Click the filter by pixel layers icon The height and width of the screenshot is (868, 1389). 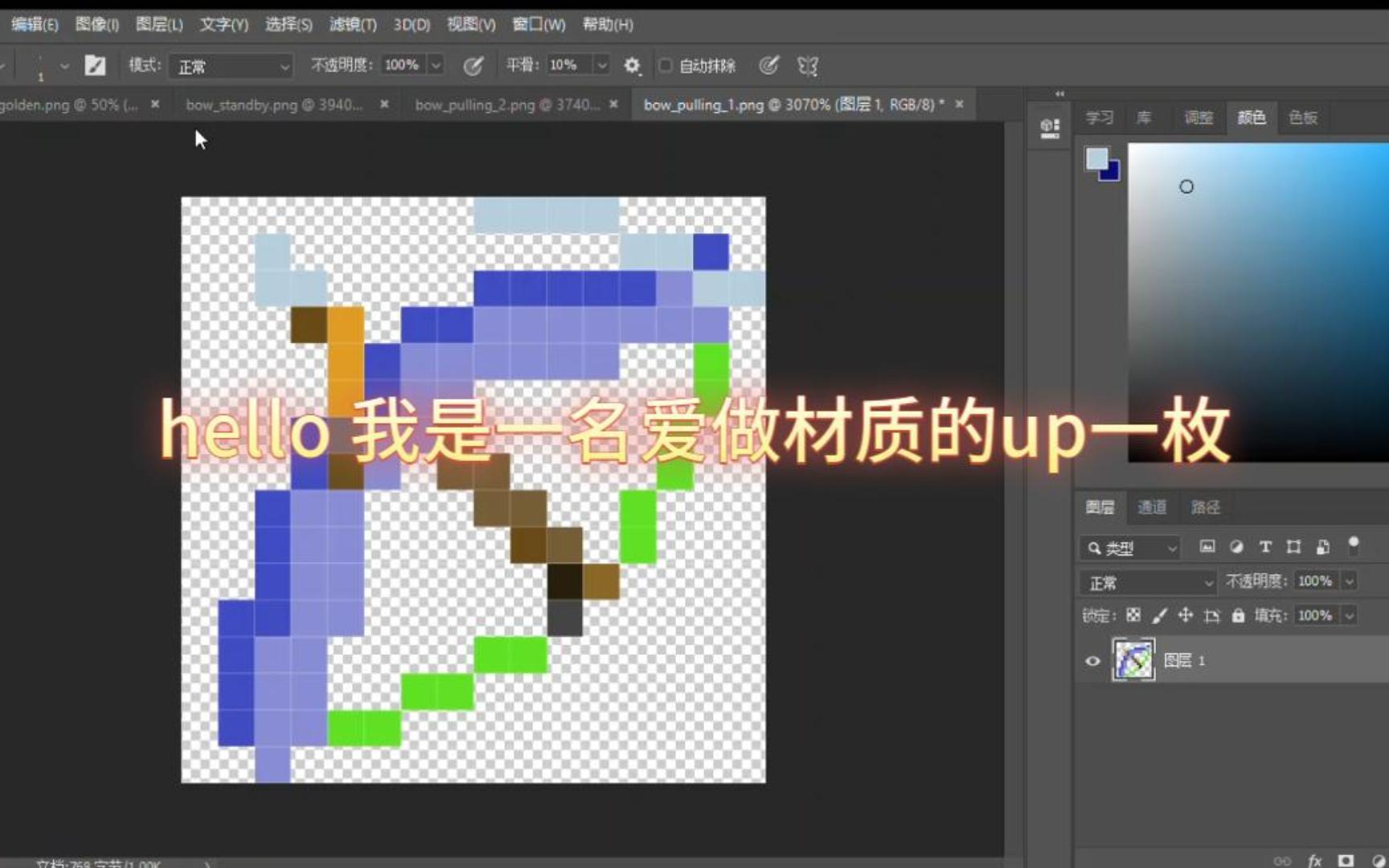tap(1207, 547)
